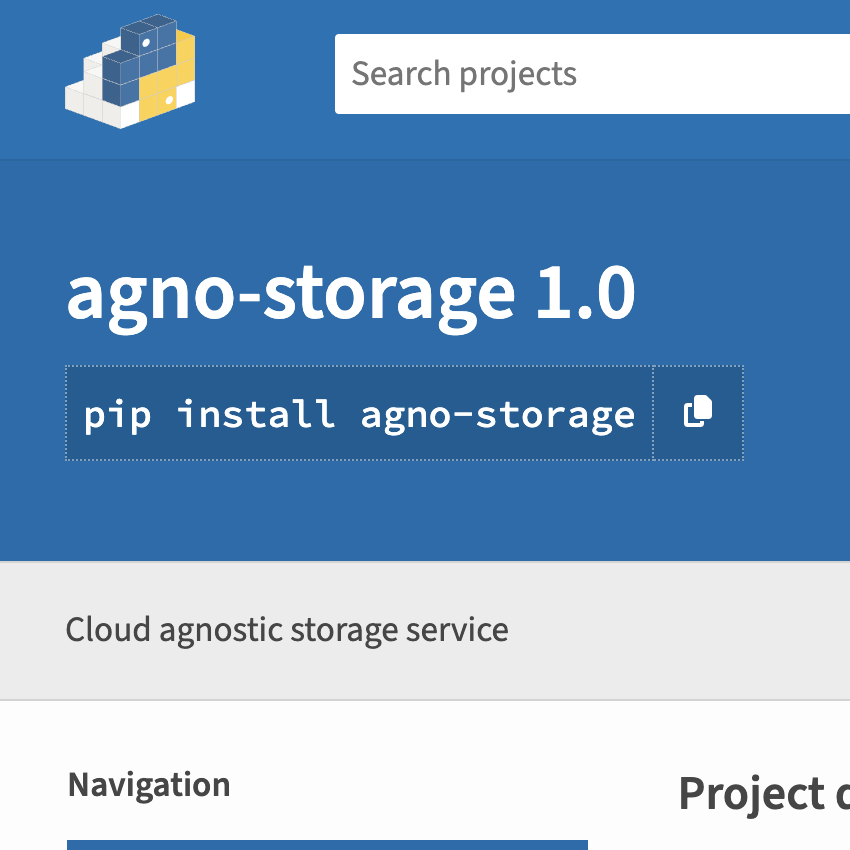
Task: Click the word pip in the install command
Action: coord(117,413)
